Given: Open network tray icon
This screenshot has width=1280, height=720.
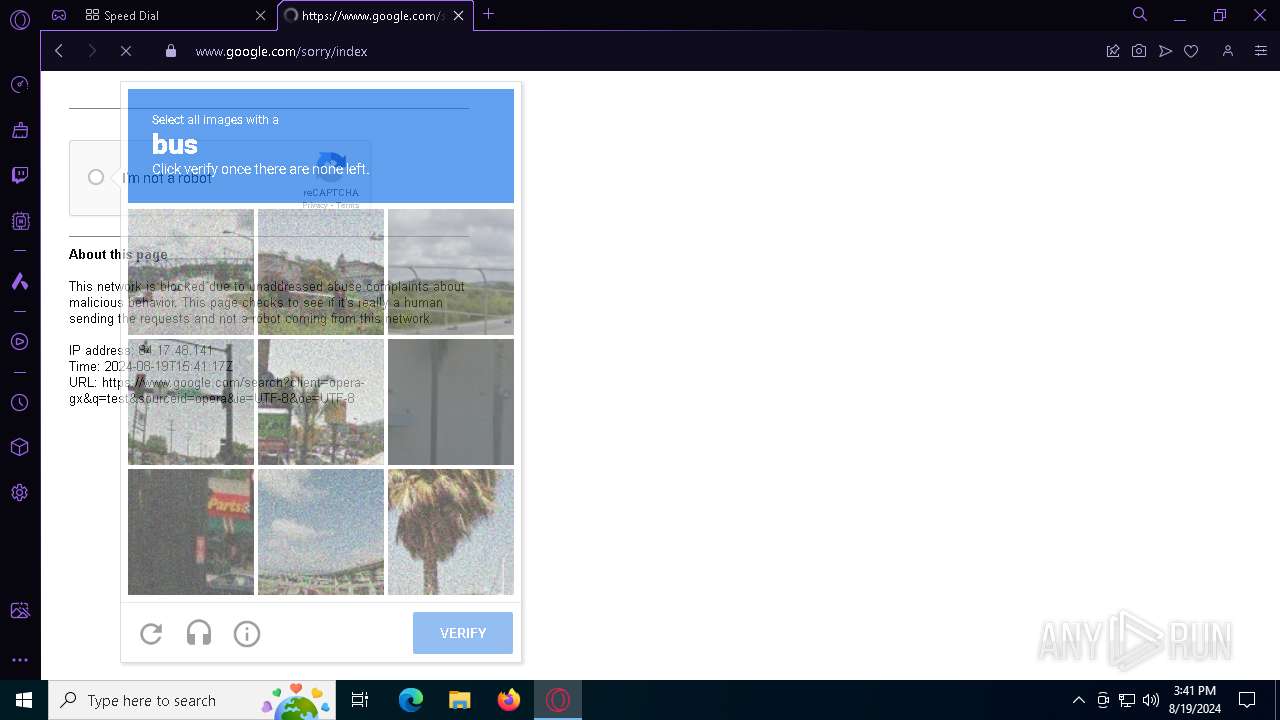Looking at the screenshot, I should pyautogui.click(x=1127, y=700).
